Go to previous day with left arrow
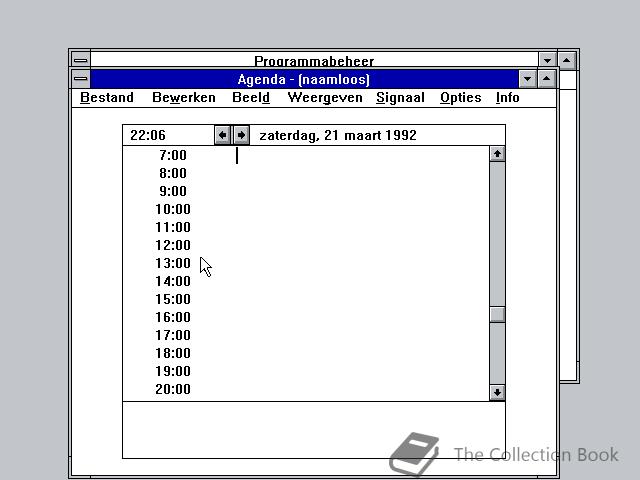Image resolution: width=640 pixels, height=480 pixels. (x=222, y=135)
